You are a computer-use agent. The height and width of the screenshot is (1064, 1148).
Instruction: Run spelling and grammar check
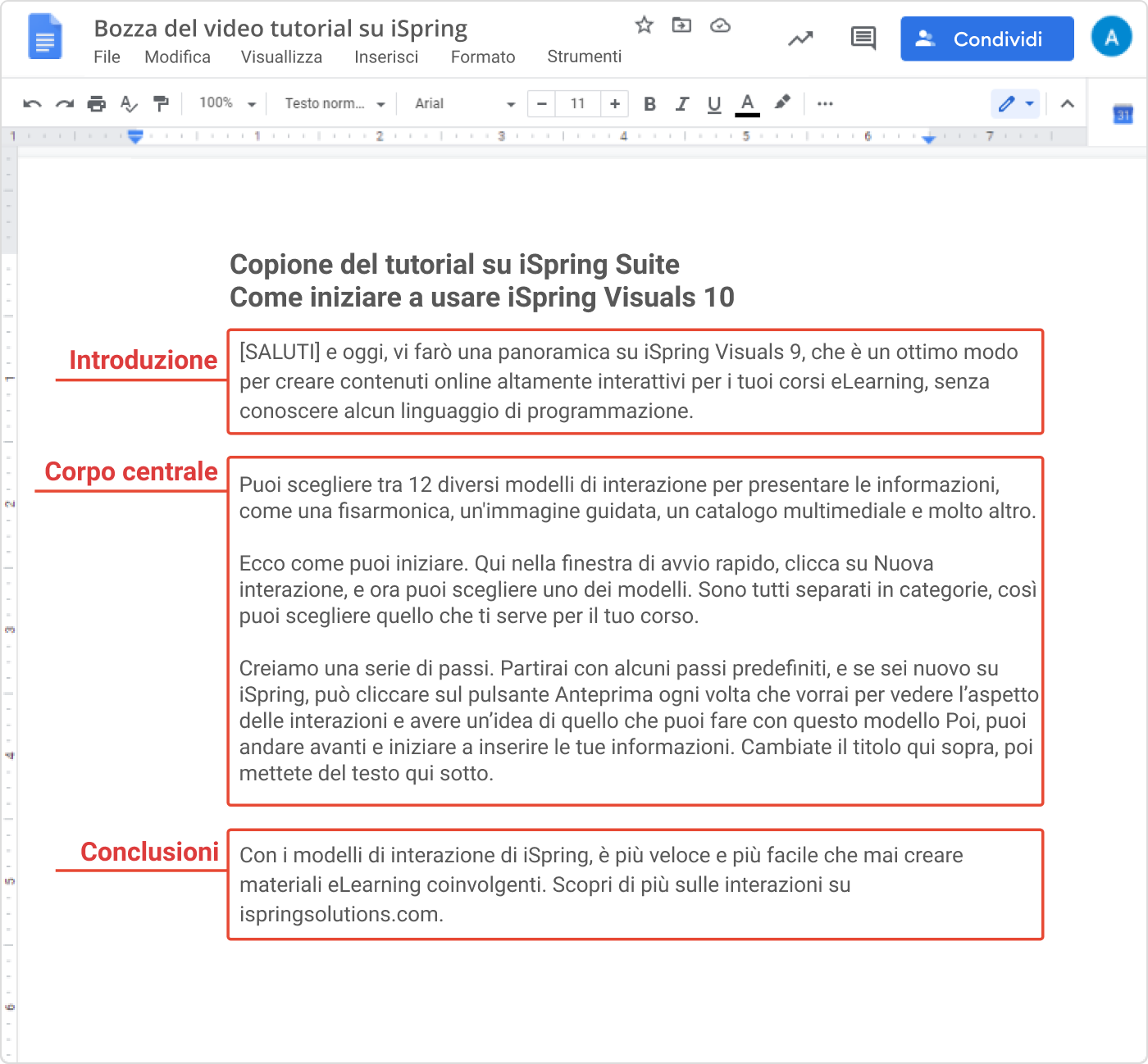pos(129,104)
